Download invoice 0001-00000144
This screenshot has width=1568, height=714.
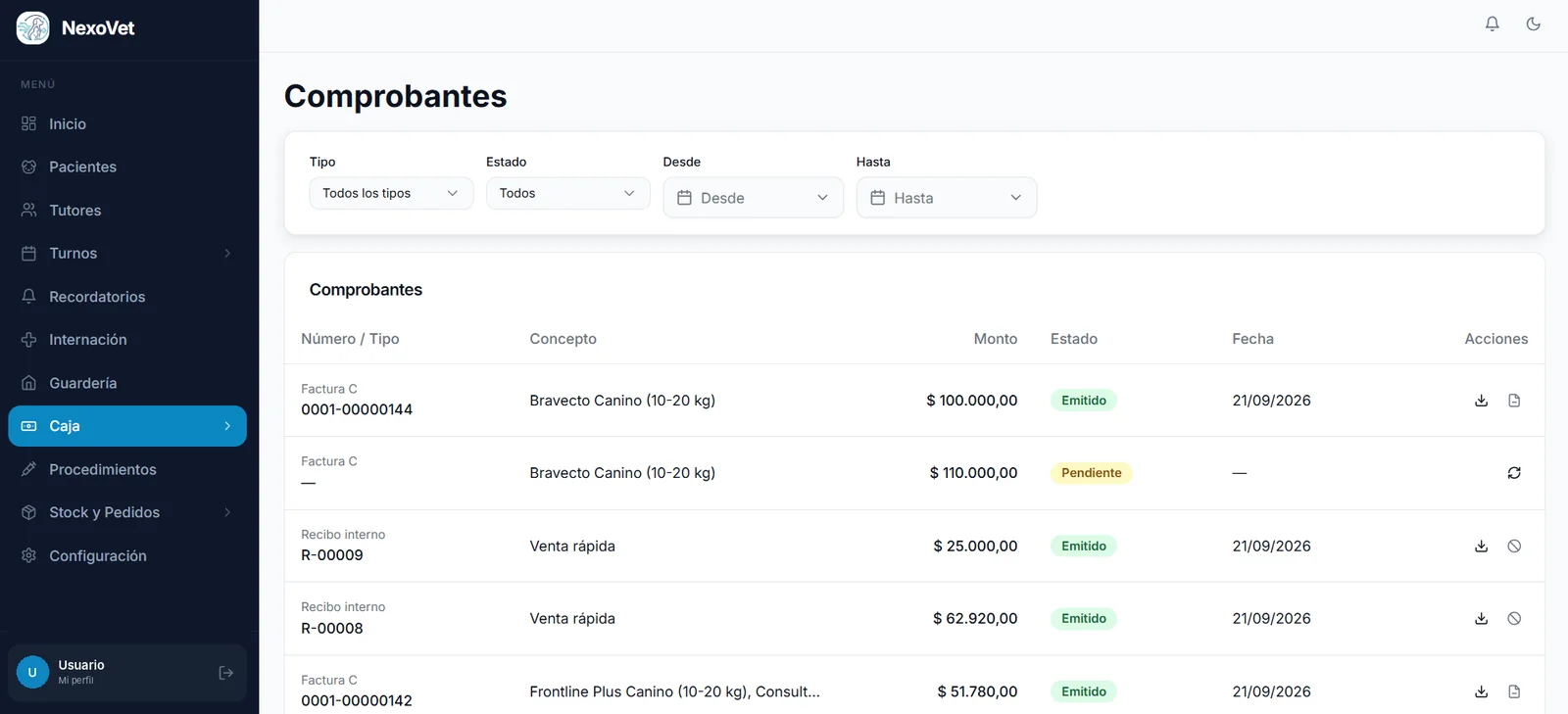click(1481, 401)
